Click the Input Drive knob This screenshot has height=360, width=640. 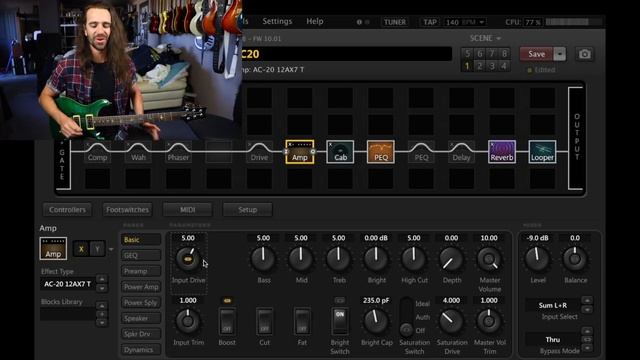point(188,259)
